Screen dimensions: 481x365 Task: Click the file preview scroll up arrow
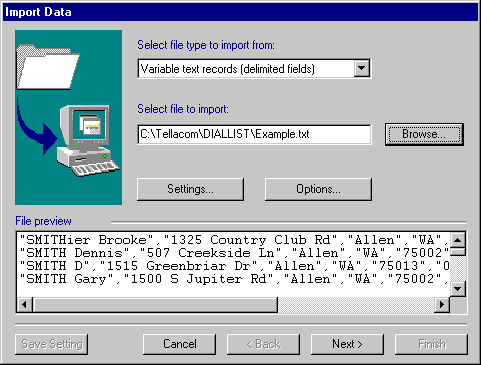tap(458, 240)
